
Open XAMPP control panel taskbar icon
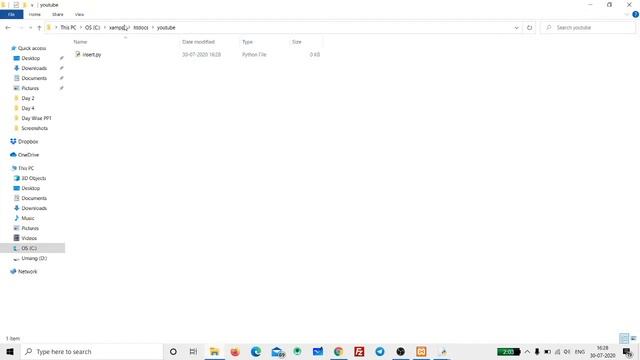pyautogui.click(x=421, y=351)
